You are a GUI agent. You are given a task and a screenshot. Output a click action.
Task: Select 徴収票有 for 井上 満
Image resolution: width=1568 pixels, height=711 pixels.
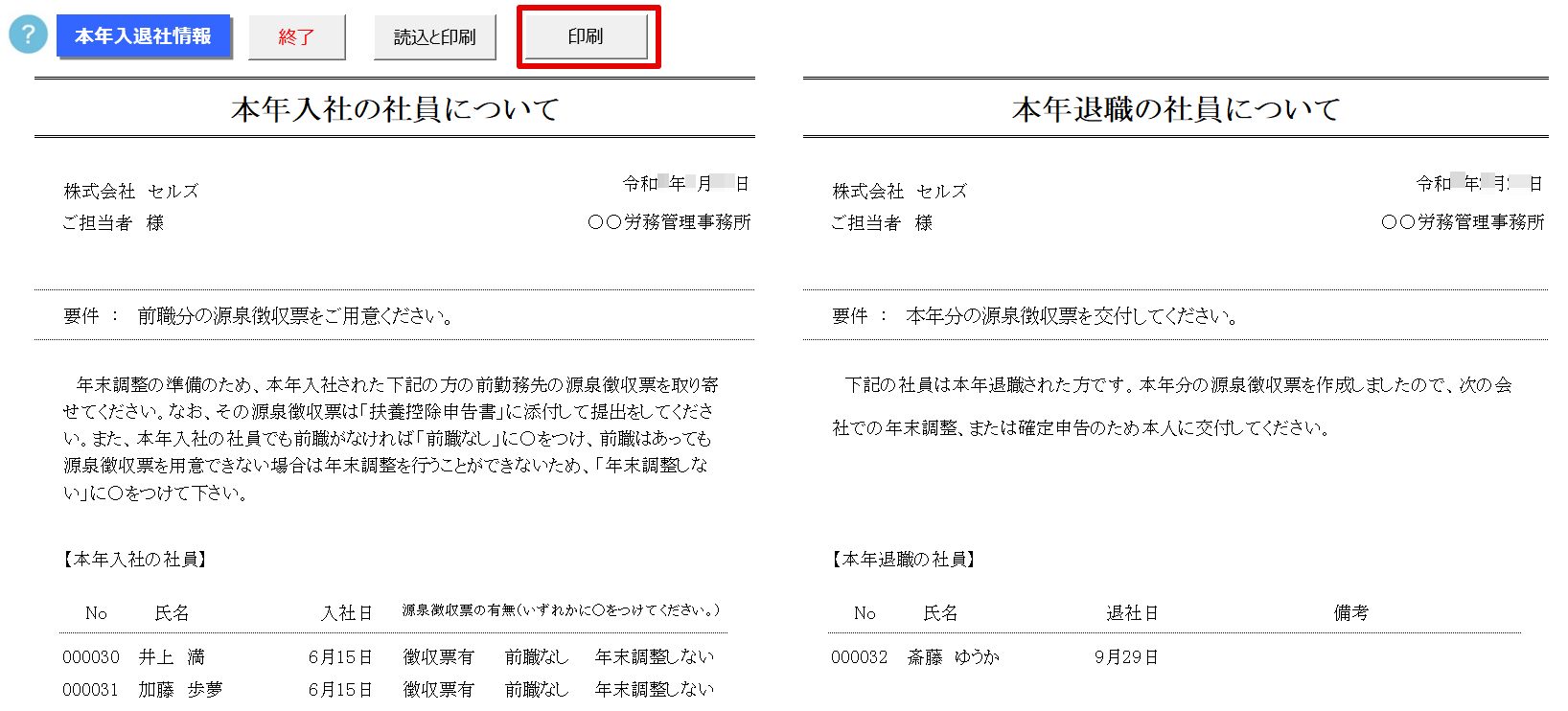click(438, 657)
